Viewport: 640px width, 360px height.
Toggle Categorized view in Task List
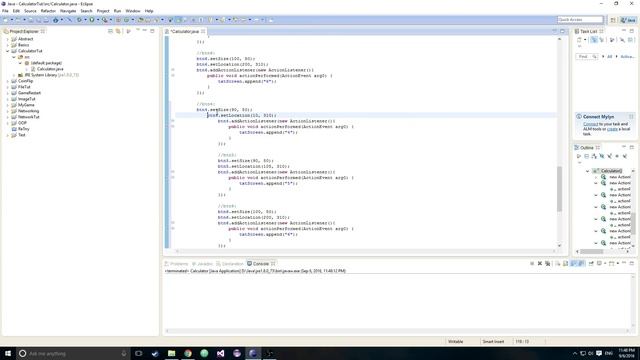594,40
